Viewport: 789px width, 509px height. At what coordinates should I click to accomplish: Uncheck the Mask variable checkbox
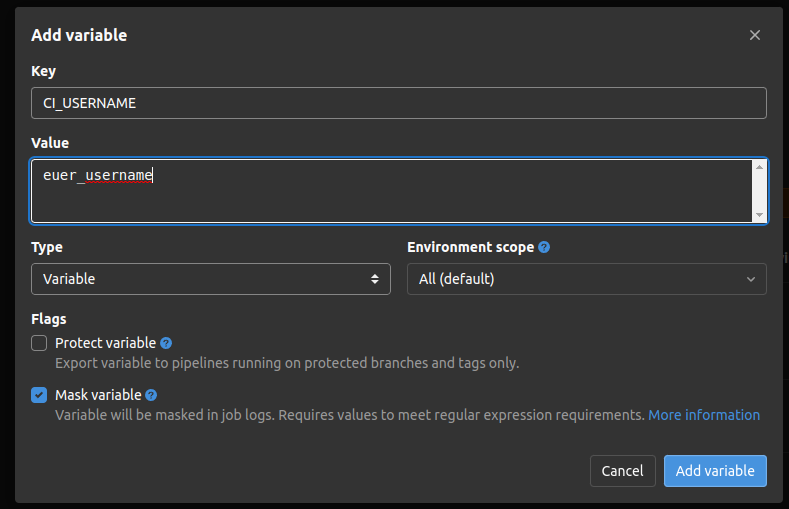pos(39,395)
